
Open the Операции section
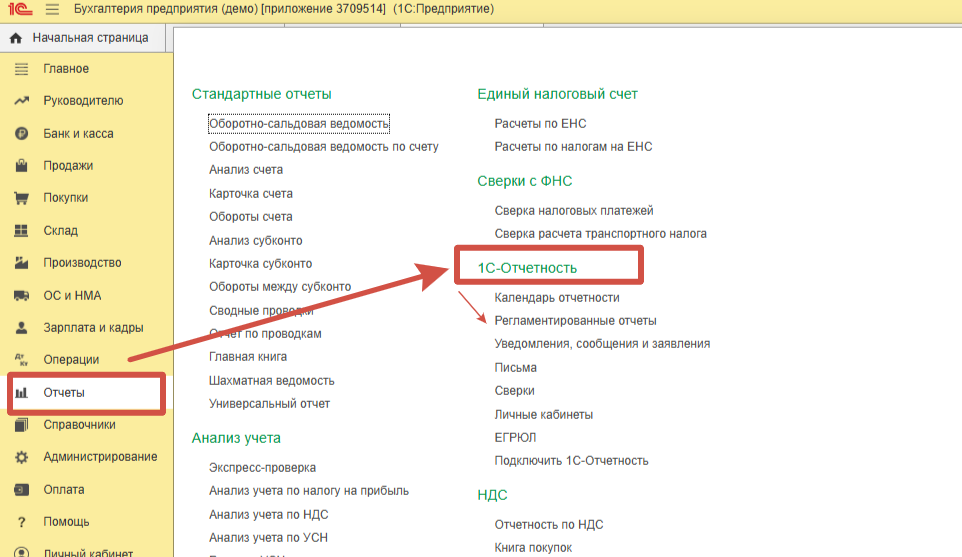coord(71,359)
